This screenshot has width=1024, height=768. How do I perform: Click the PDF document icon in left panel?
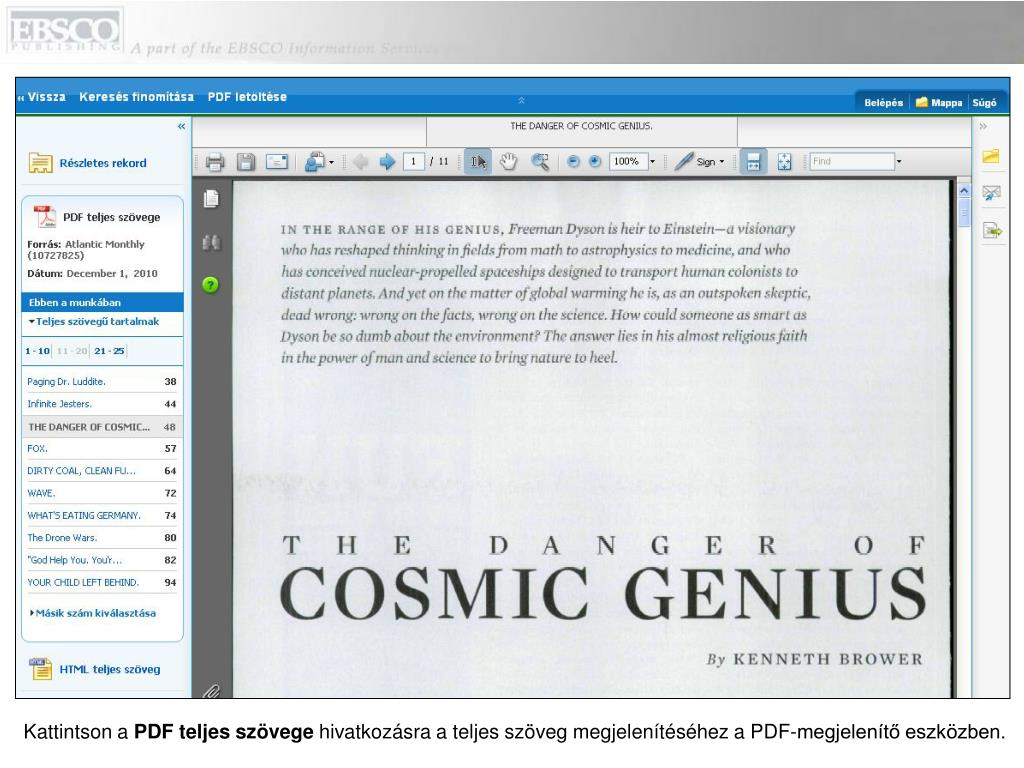pyautogui.click(x=45, y=216)
